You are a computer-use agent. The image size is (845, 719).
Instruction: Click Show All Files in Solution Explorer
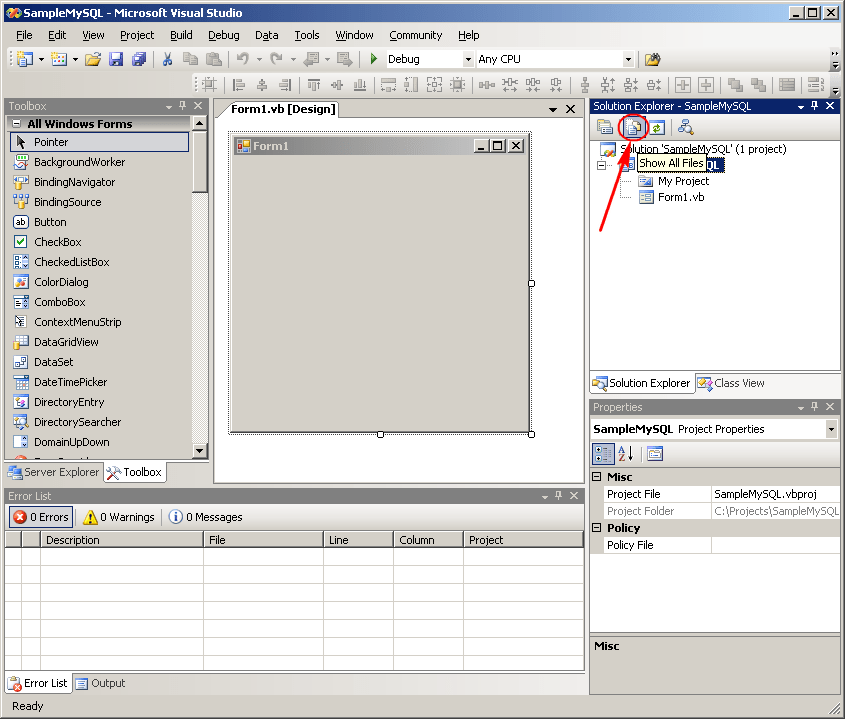pos(632,127)
